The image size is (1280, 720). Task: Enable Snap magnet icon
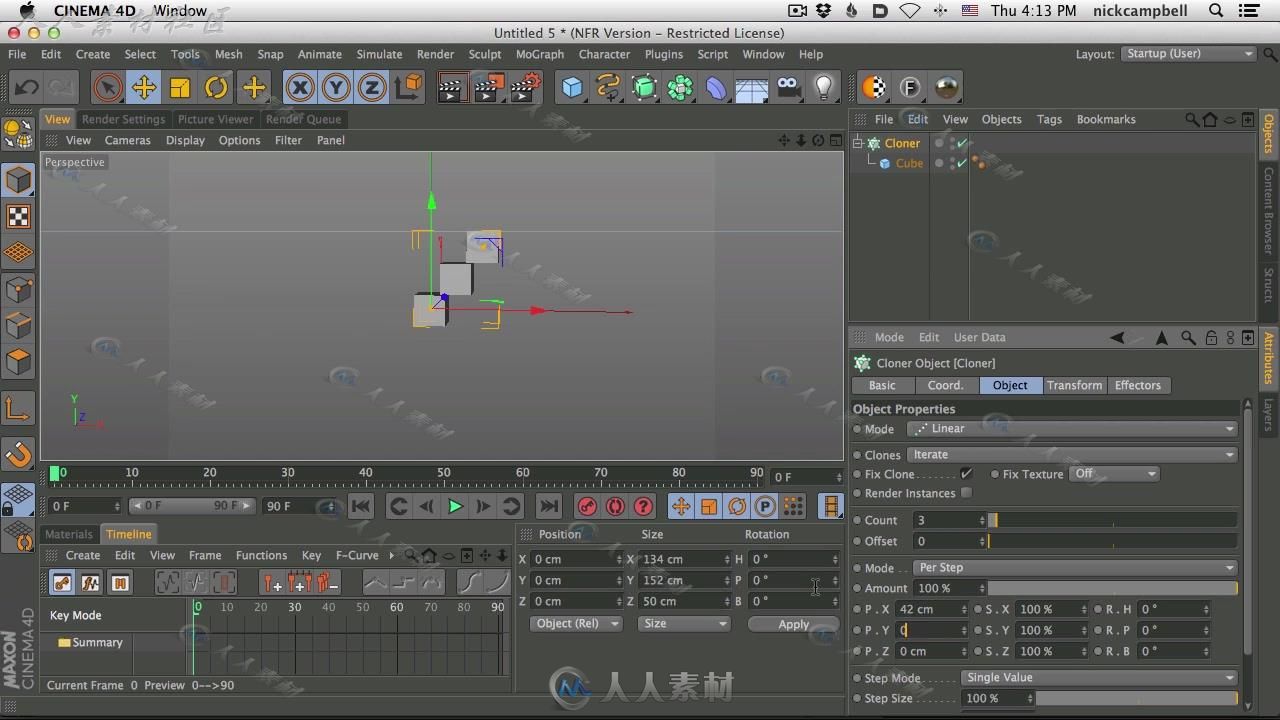tap(18, 453)
